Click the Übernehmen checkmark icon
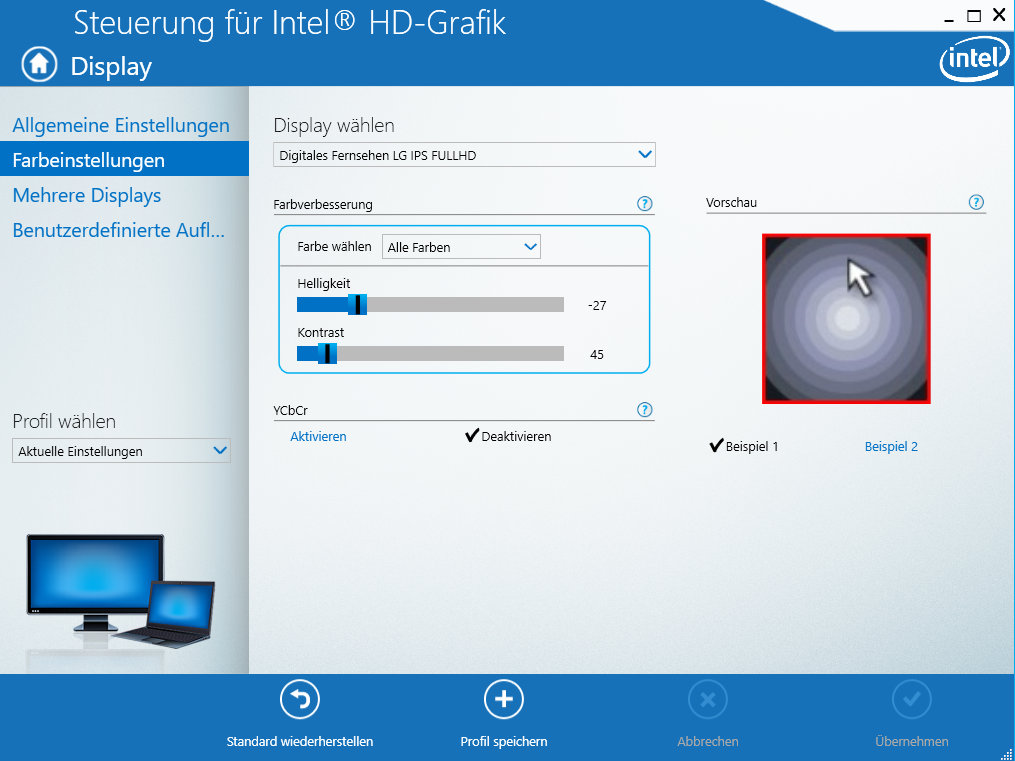Screen dimensions: 1015x761 911,700
